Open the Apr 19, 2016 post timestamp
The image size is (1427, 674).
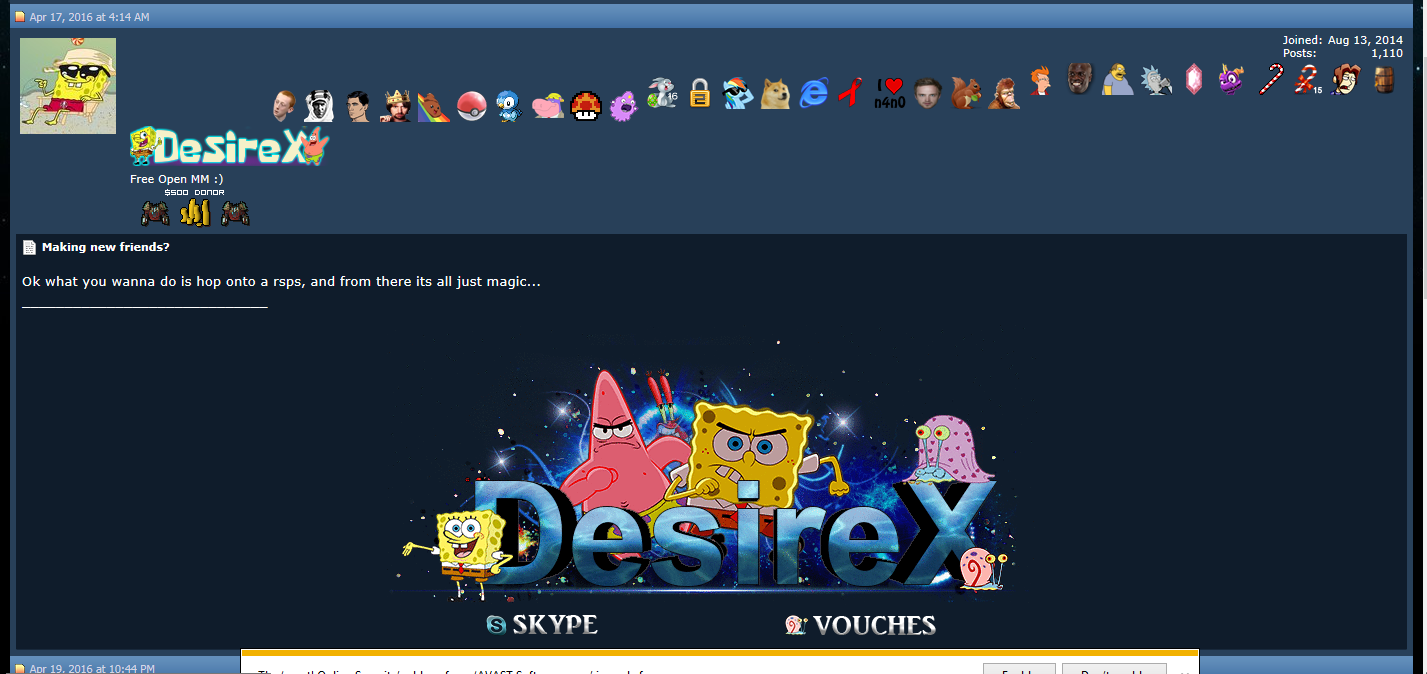click(x=92, y=668)
